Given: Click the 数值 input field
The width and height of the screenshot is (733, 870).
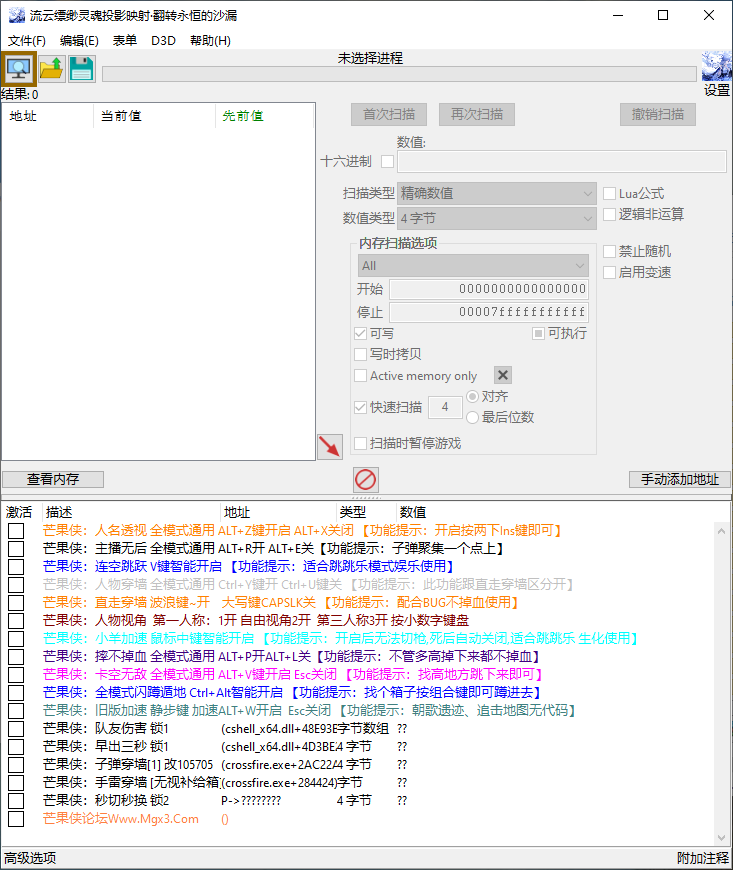Looking at the screenshot, I should 562,161.
